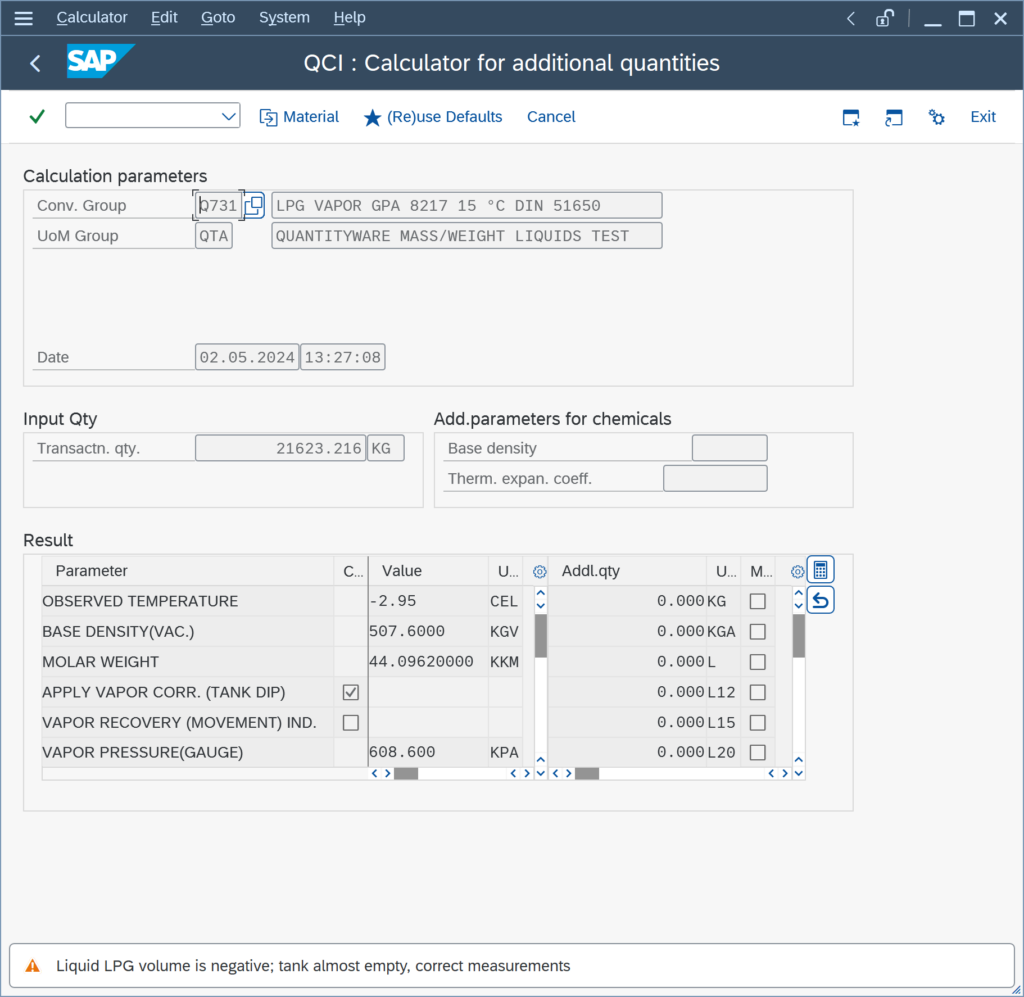
Task: Tick the checkbox in the L20 row
Action: [x=758, y=752]
